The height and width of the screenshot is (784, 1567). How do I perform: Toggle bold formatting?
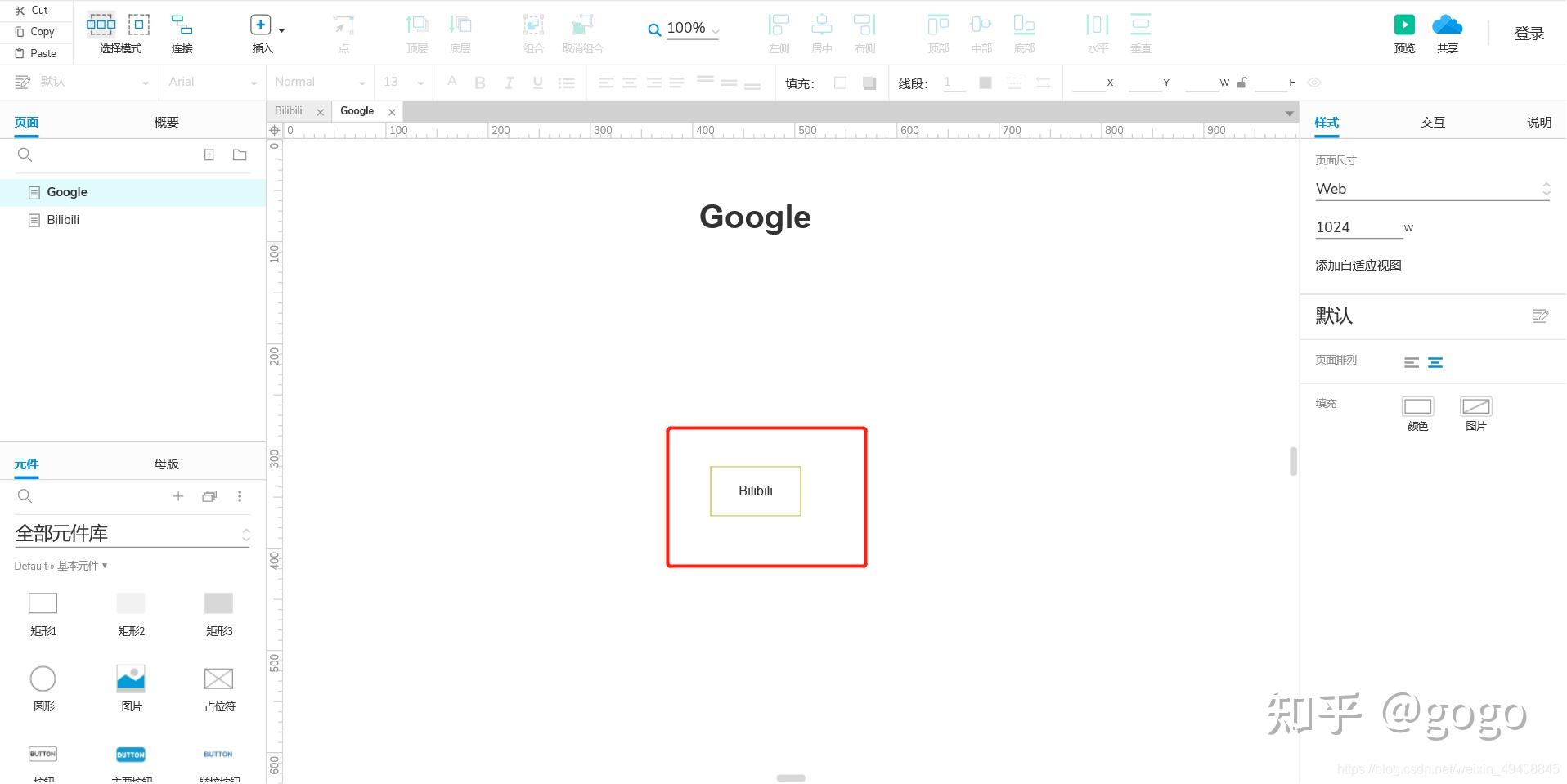[480, 83]
